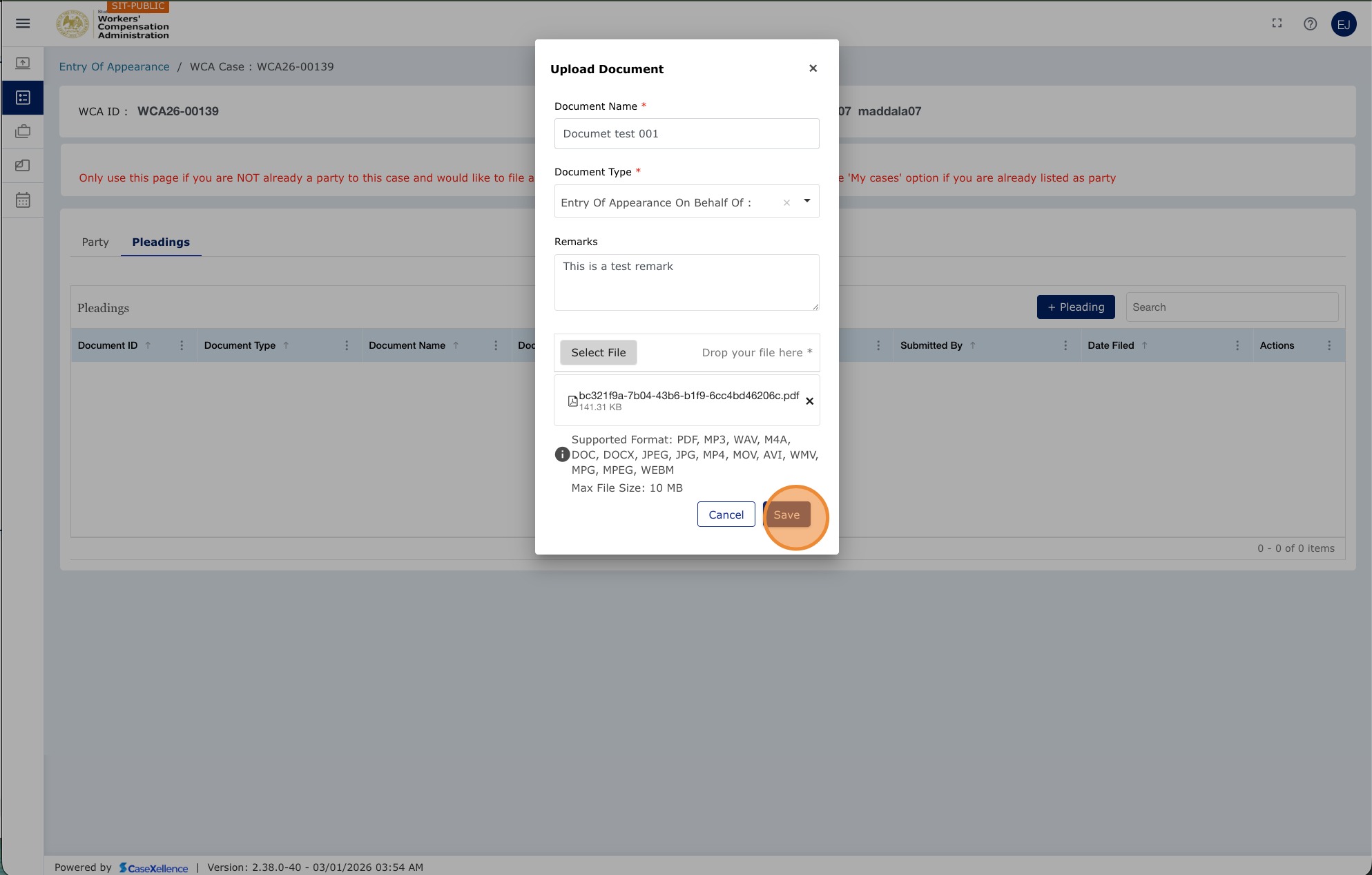Focus the pleadings Search field
The image size is (1372, 875).
[1232, 307]
